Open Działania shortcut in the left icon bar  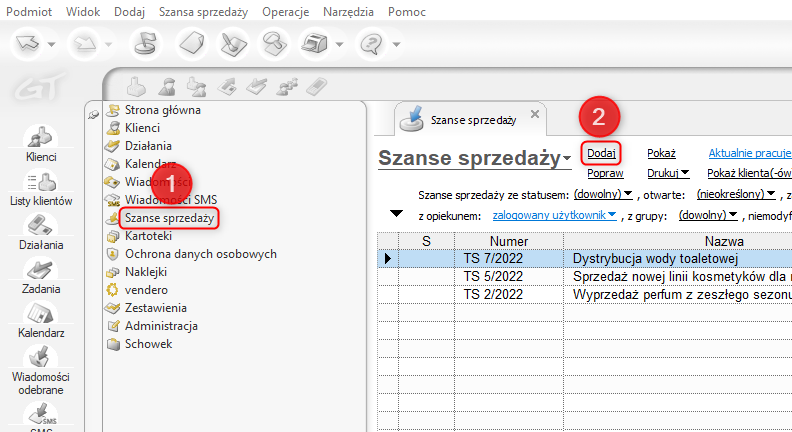click(x=41, y=232)
